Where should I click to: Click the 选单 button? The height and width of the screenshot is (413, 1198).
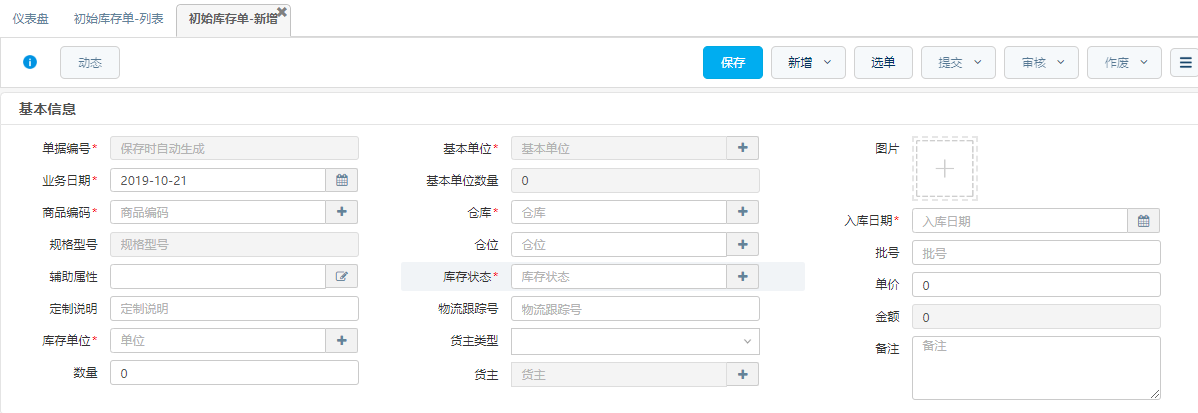[883, 63]
